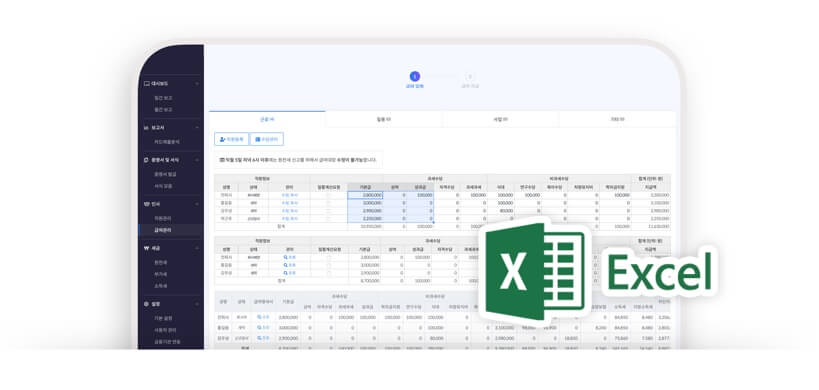
Task: Collapse the 인사 section chevron
Action: (x=197, y=204)
